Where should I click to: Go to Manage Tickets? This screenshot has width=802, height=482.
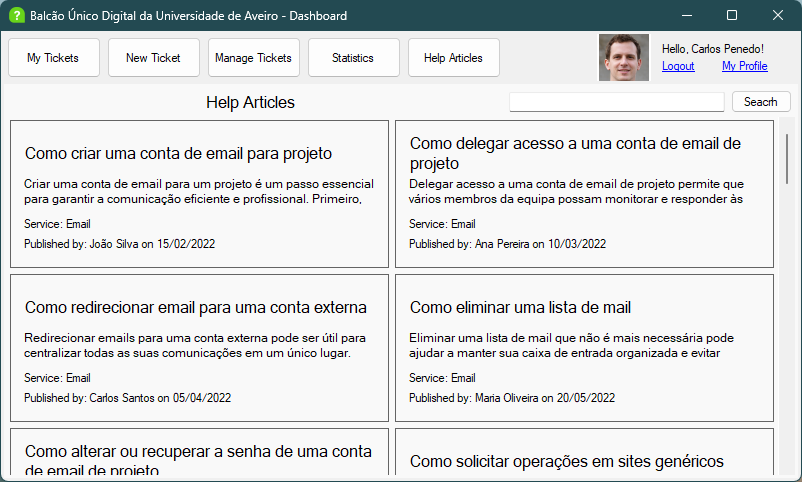point(254,58)
